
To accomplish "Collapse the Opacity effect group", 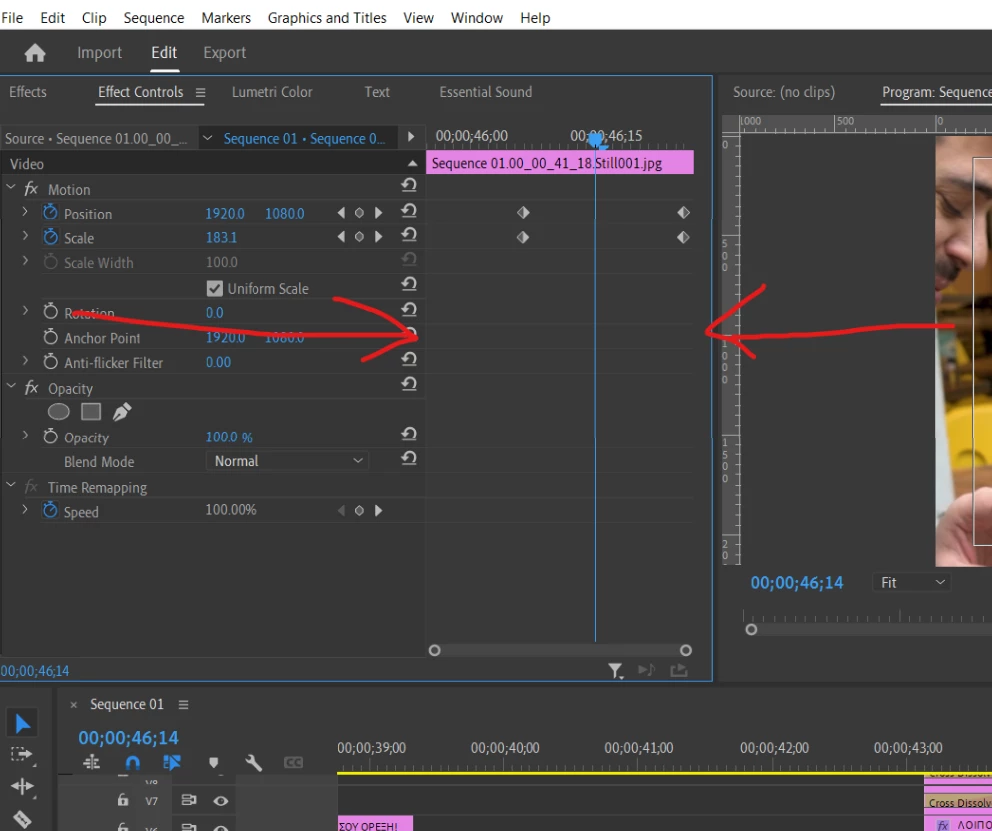I will pos(11,386).
